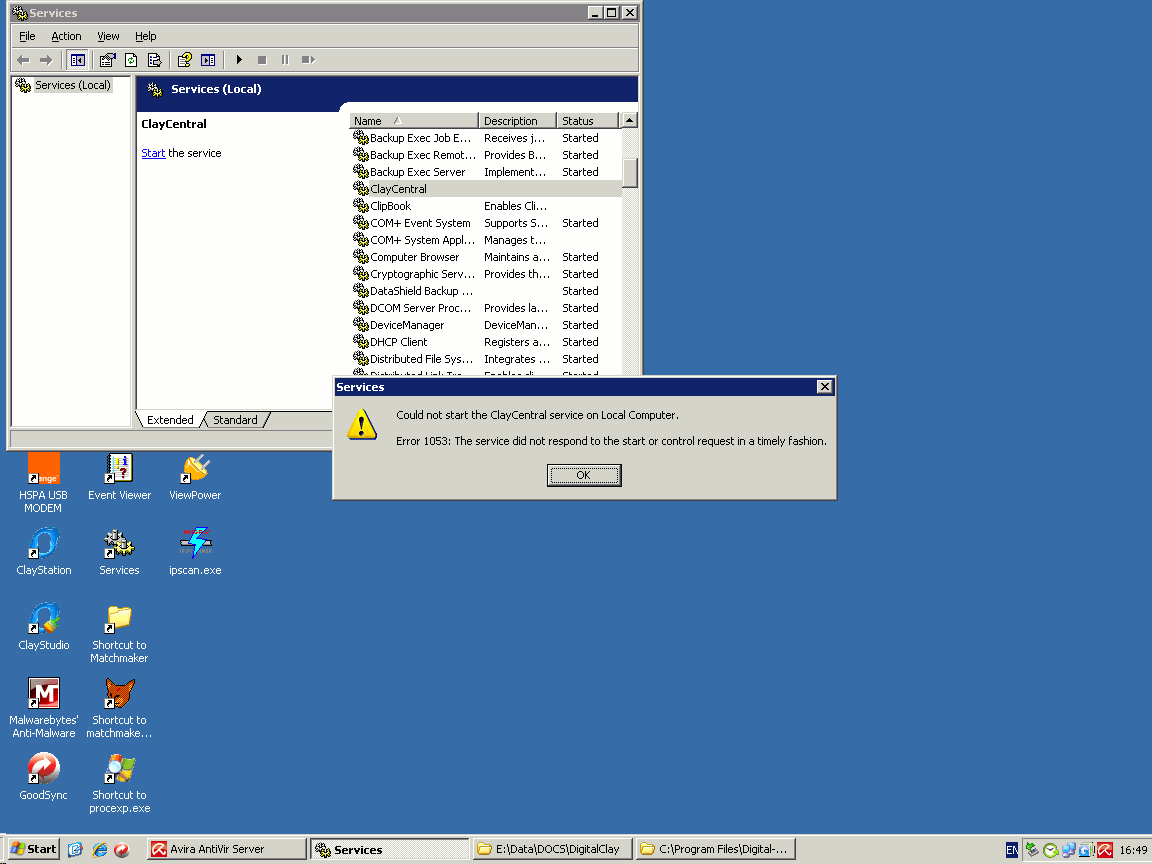The image size is (1152, 864).
Task: Click the Refresh toolbar icon
Action: pos(131,60)
